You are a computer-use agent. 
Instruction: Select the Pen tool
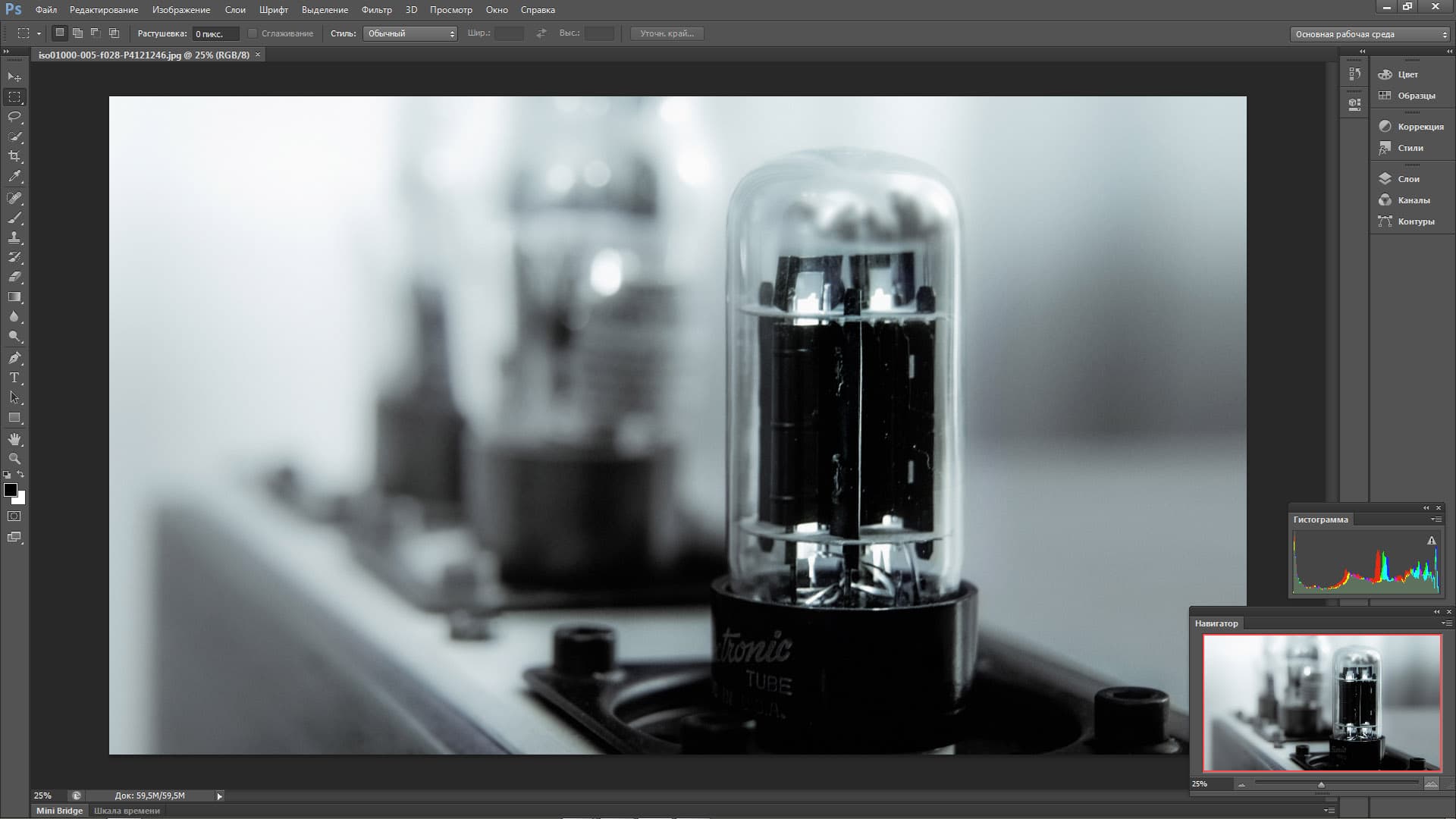(x=14, y=358)
